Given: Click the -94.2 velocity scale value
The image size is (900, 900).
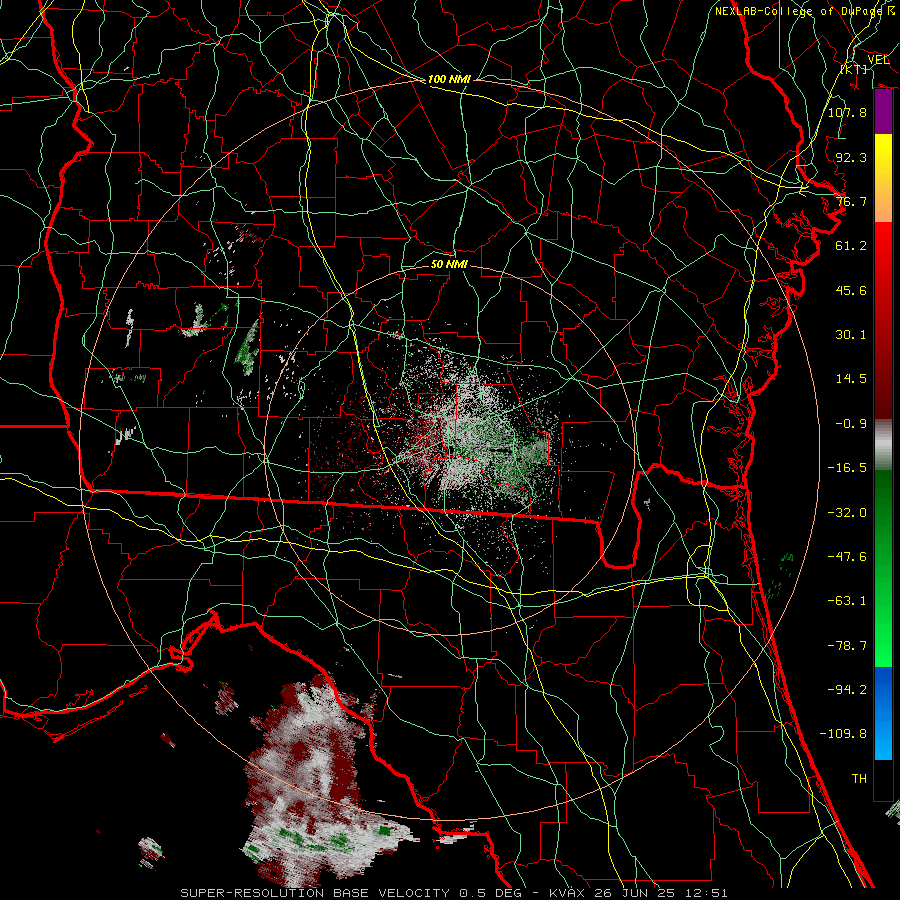Looking at the screenshot, I should [847, 690].
